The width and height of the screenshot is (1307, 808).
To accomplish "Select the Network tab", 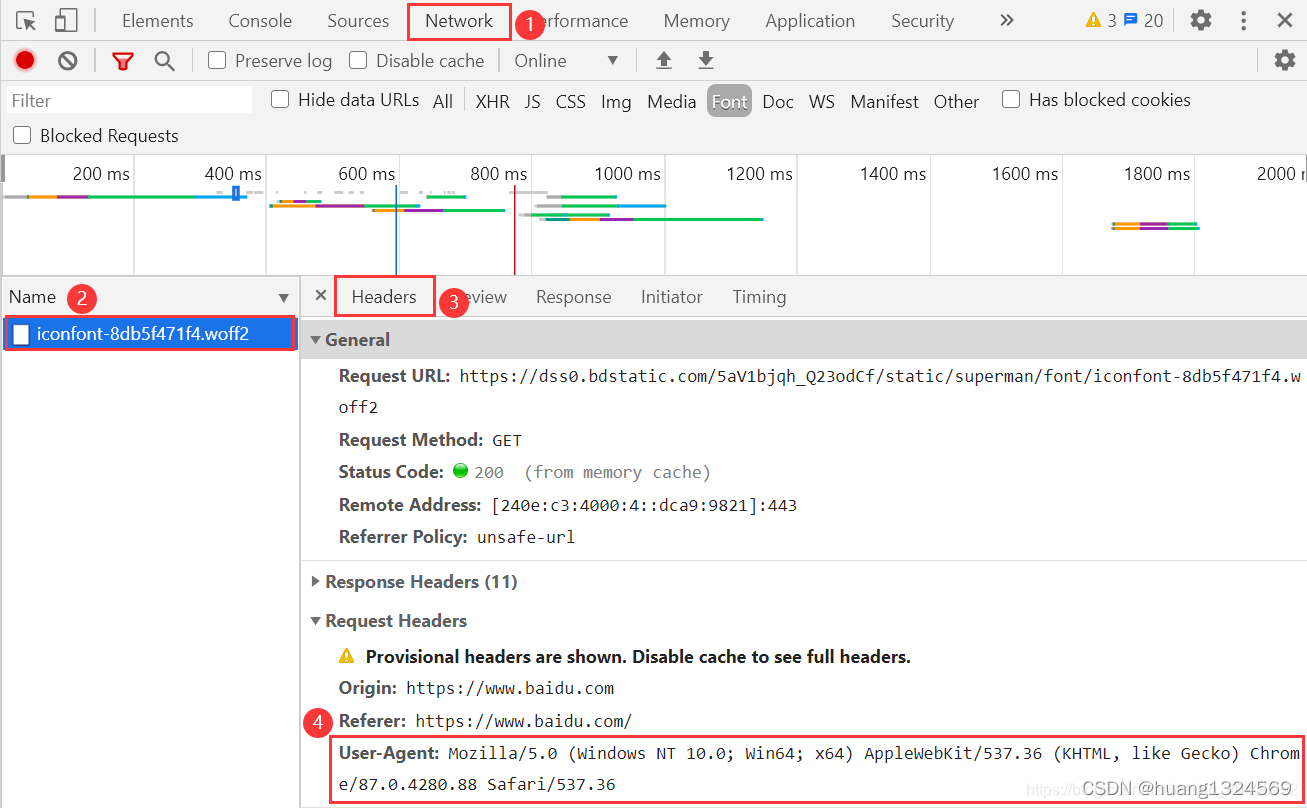I will pos(459,20).
